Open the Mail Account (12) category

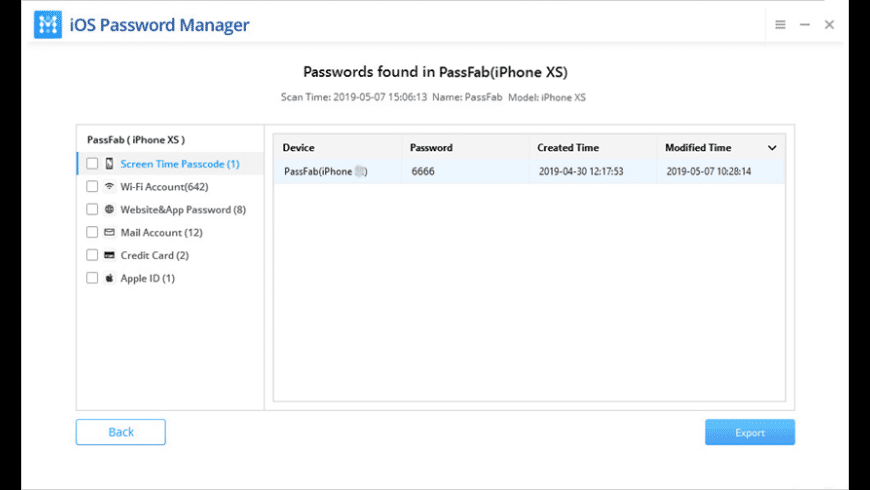pos(161,232)
